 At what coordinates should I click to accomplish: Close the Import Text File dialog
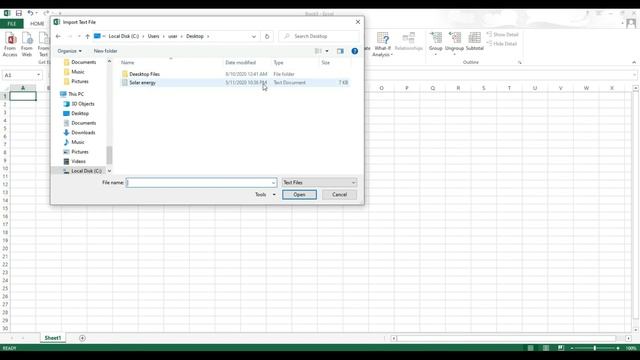(x=358, y=22)
